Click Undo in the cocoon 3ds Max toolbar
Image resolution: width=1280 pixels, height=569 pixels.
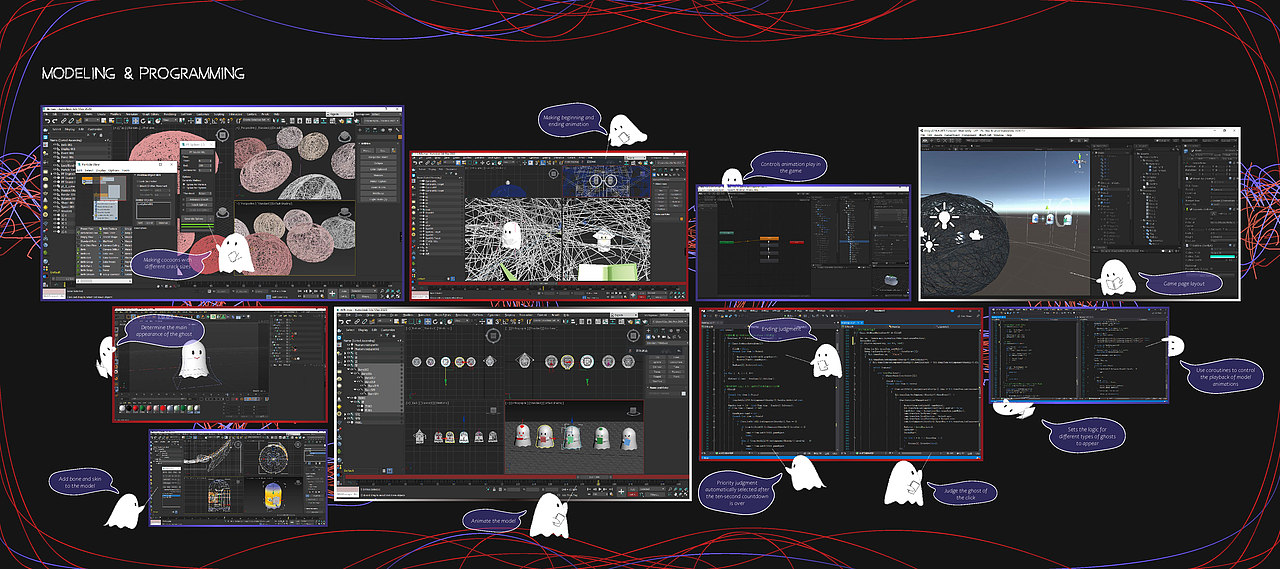46,120
